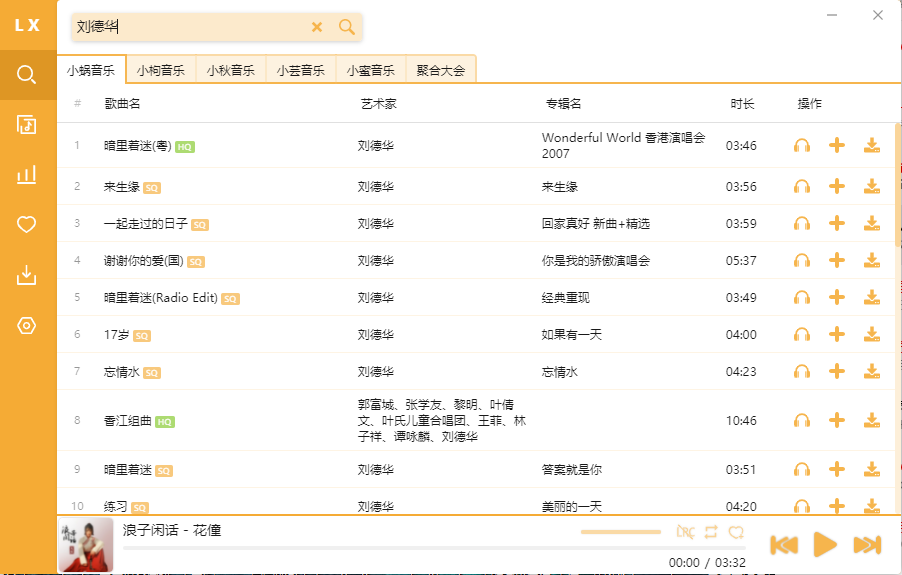Adjust the volume slider in player bar
The image size is (902, 575).
pyautogui.click(x=620, y=532)
